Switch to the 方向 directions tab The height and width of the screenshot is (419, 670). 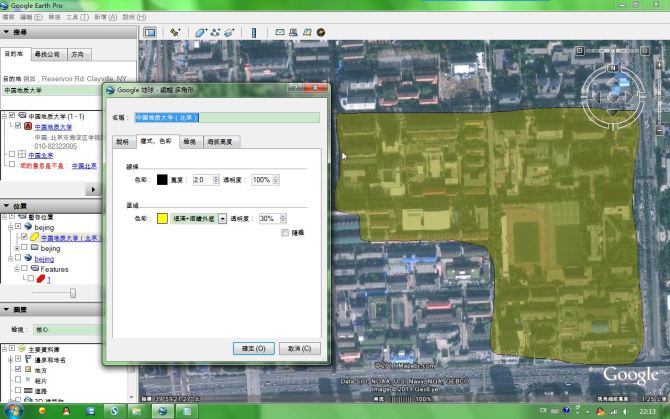(x=78, y=54)
